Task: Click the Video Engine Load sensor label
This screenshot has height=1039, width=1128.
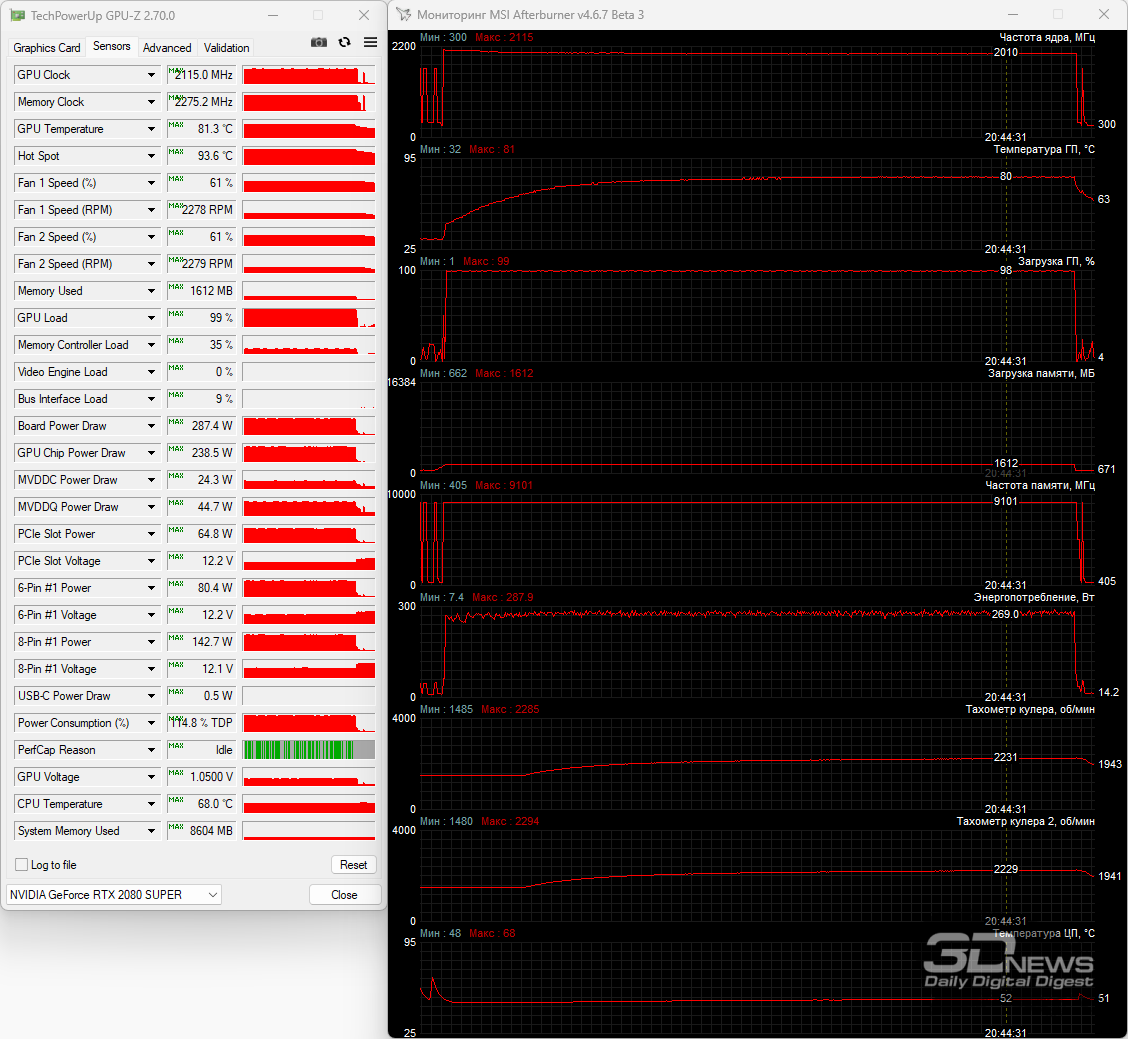Action: pyautogui.click(x=63, y=372)
